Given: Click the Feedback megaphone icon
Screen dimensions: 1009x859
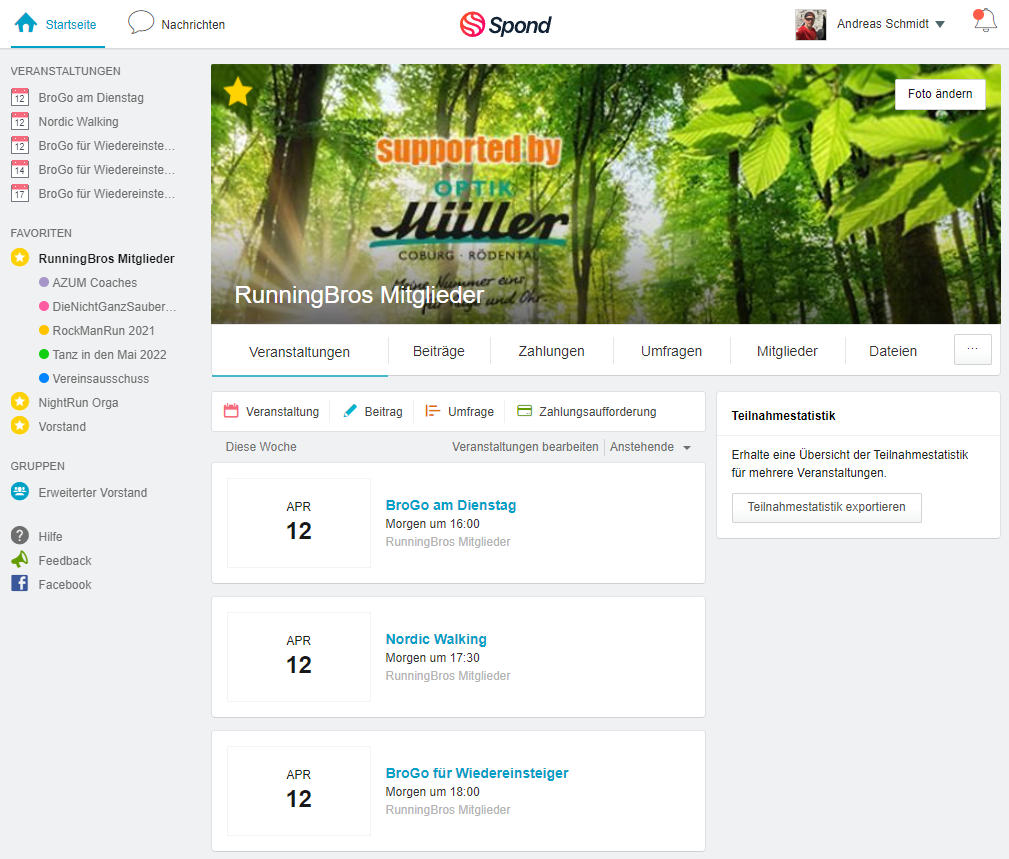Looking at the screenshot, I should pyautogui.click(x=20, y=559).
